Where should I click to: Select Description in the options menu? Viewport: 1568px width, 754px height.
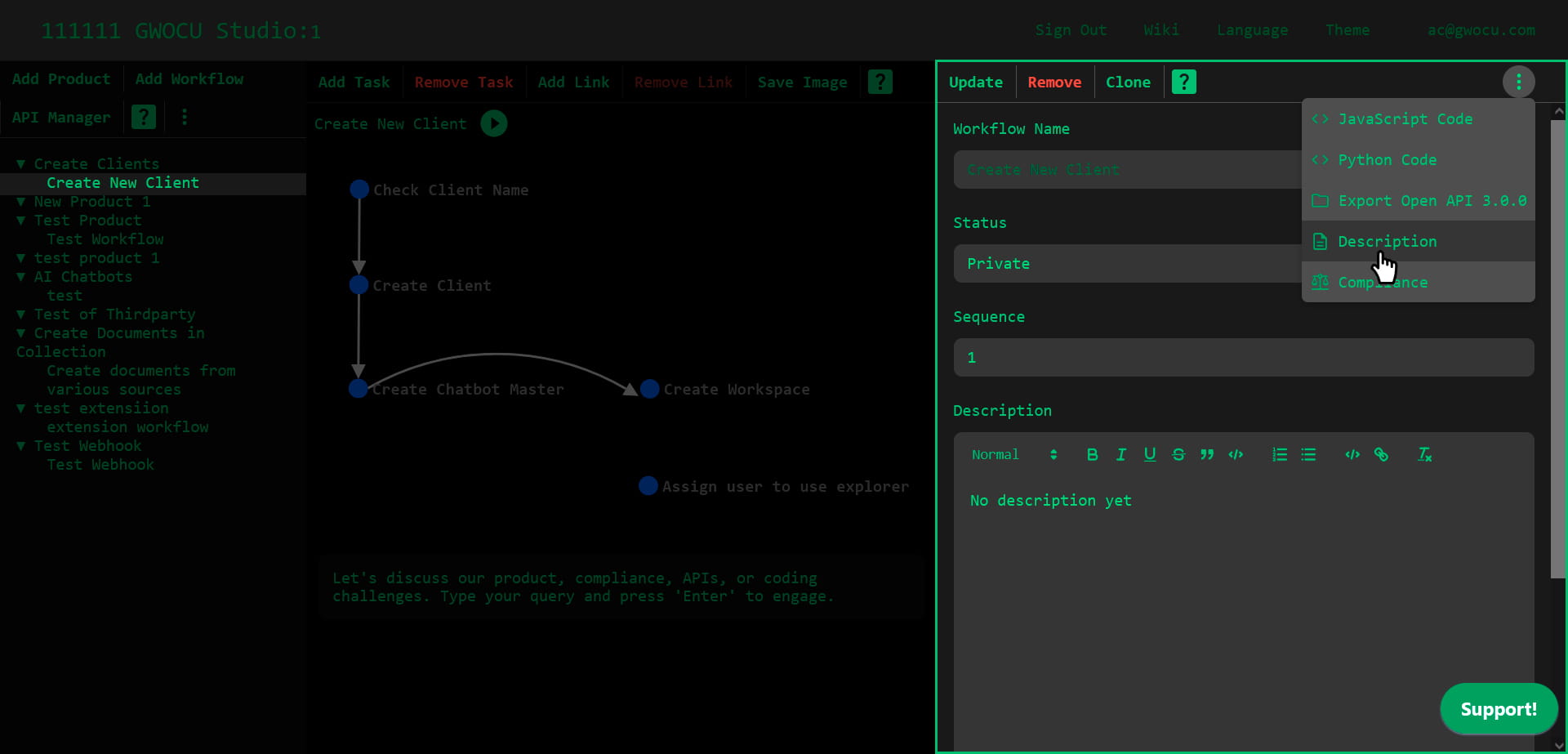point(1418,241)
